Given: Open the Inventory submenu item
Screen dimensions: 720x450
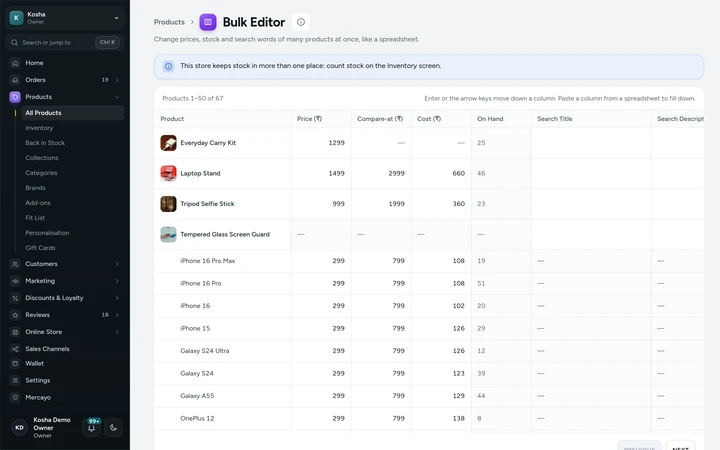Looking at the screenshot, I should click(73, 128).
